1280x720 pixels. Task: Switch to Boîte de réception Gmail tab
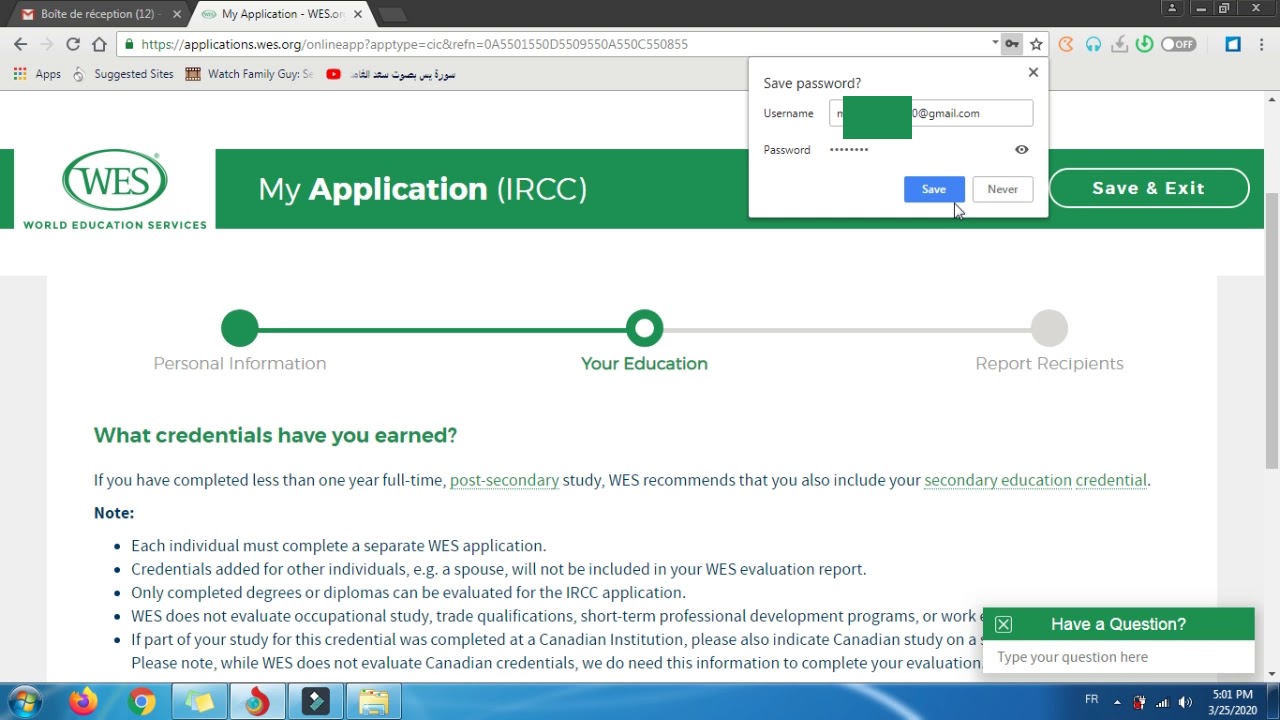coord(98,14)
